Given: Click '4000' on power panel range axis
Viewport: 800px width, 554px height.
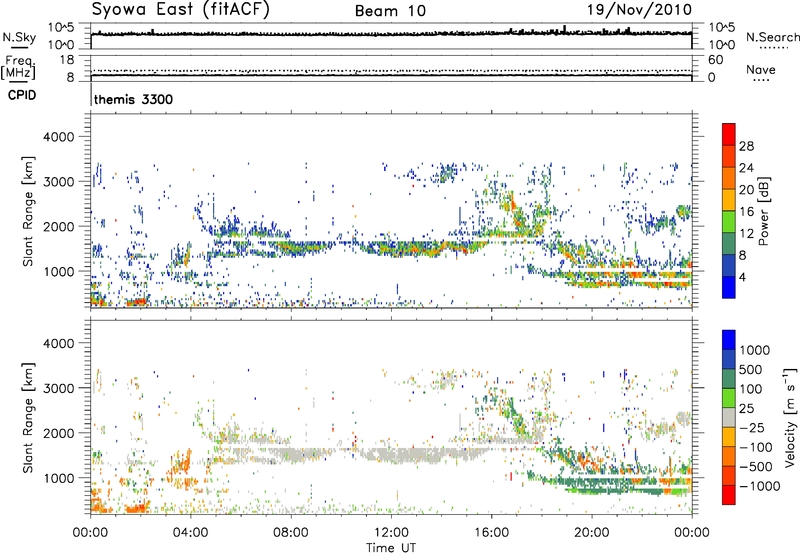Looking at the screenshot, I should coord(58,137).
